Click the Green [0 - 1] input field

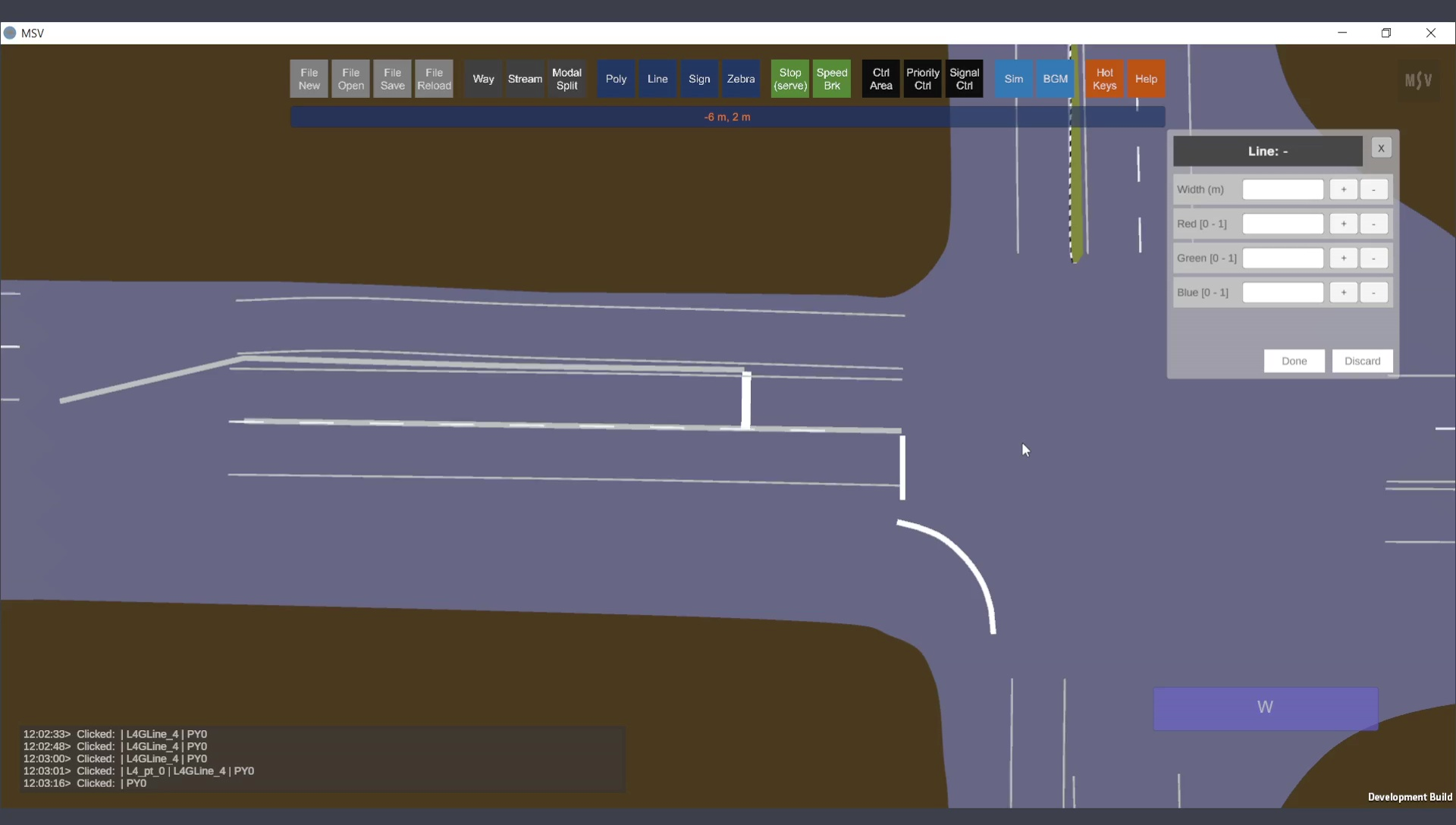[1282, 259]
